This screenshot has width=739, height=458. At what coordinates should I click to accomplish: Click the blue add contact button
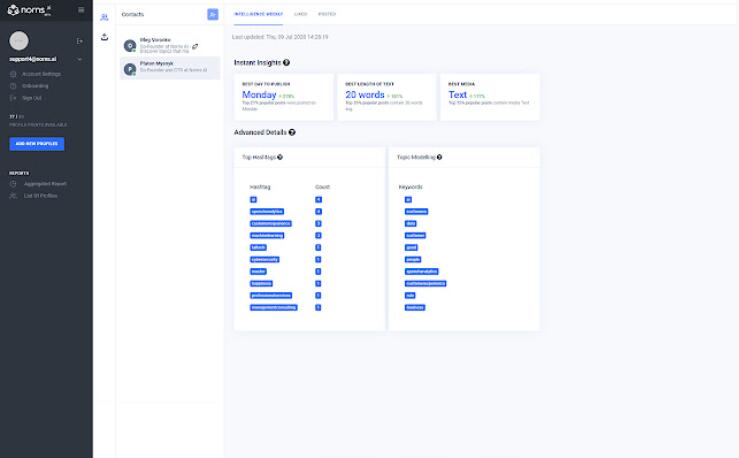tap(213, 15)
